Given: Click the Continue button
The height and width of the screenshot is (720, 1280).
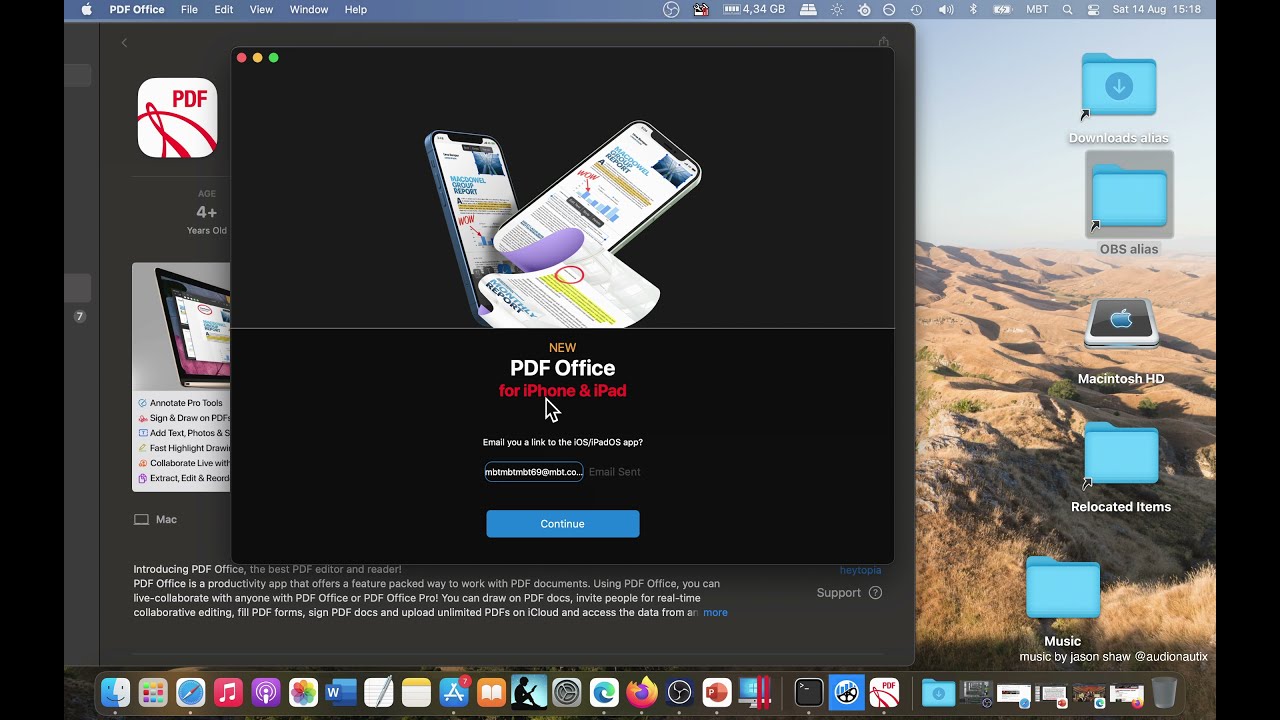Looking at the screenshot, I should pyautogui.click(x=562, y=524).
